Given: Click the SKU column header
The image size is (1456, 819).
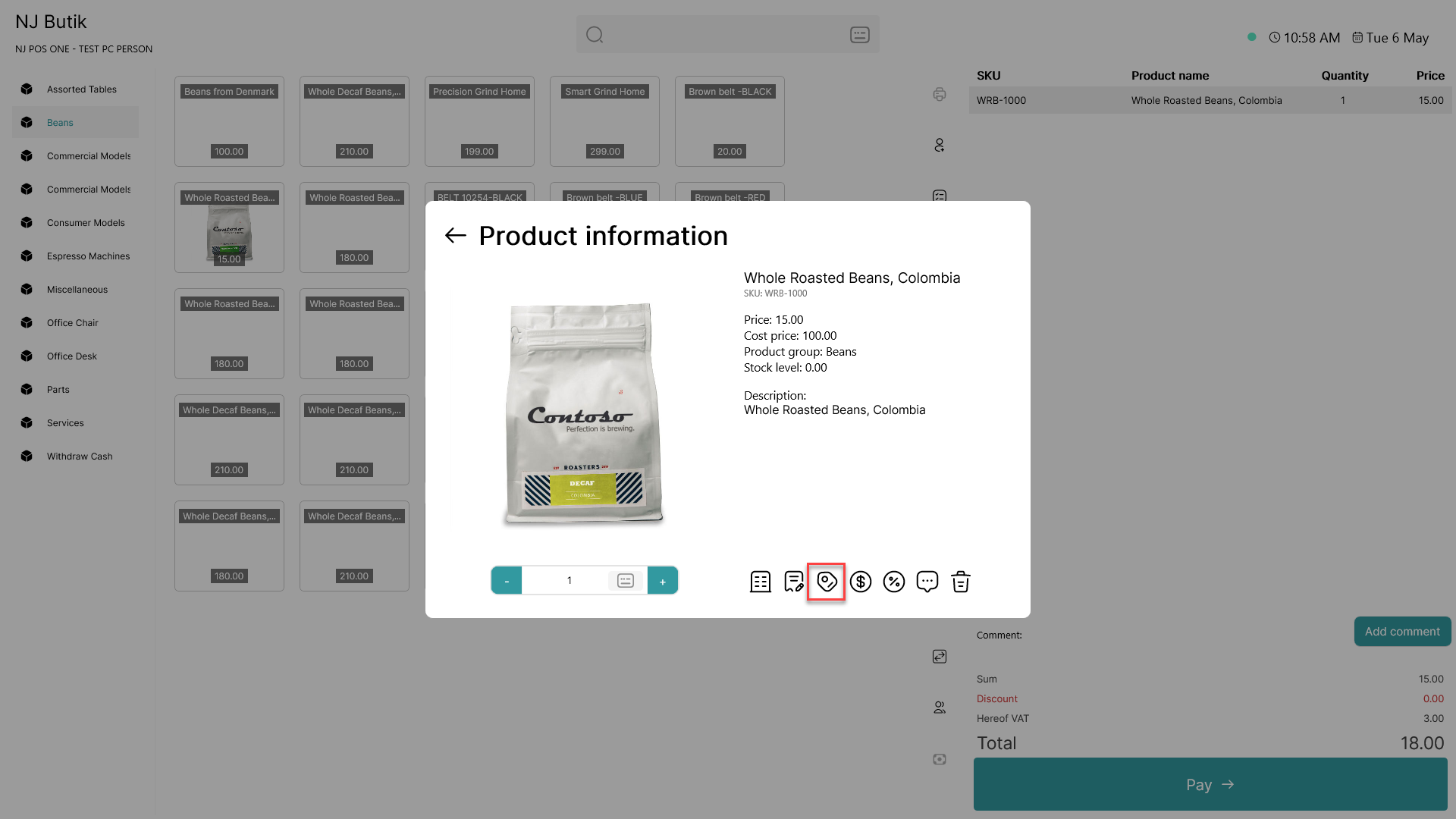Looking at the screenshot, I should (988, 75).
